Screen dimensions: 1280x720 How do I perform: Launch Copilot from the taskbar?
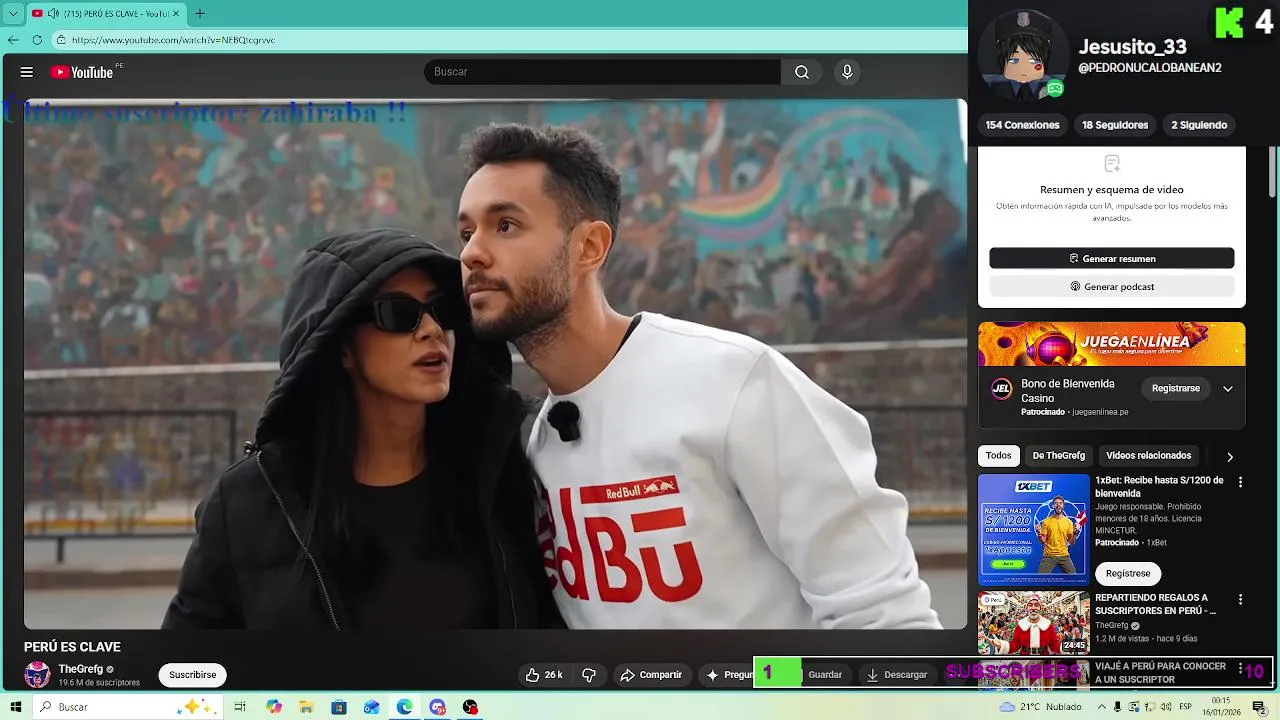tap(274, 707)
